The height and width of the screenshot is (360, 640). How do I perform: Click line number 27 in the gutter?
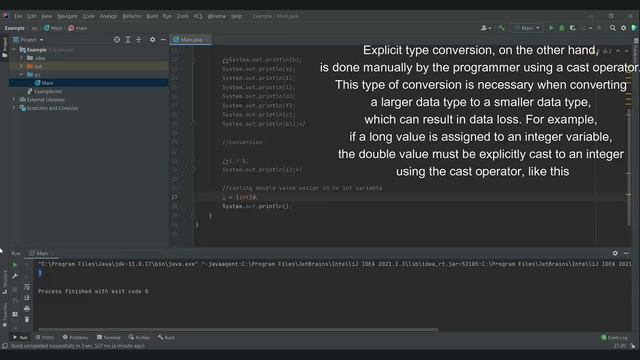[x=174, y=197]
